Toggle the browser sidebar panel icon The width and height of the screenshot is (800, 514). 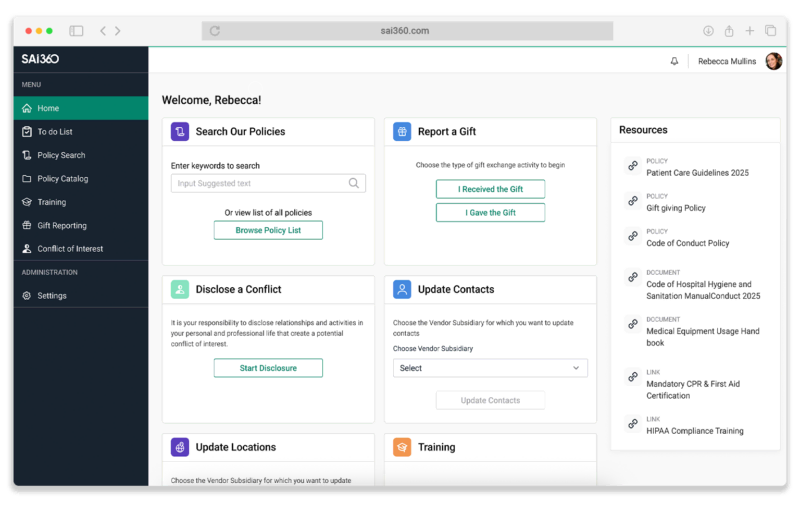click(x=76, y=31)
